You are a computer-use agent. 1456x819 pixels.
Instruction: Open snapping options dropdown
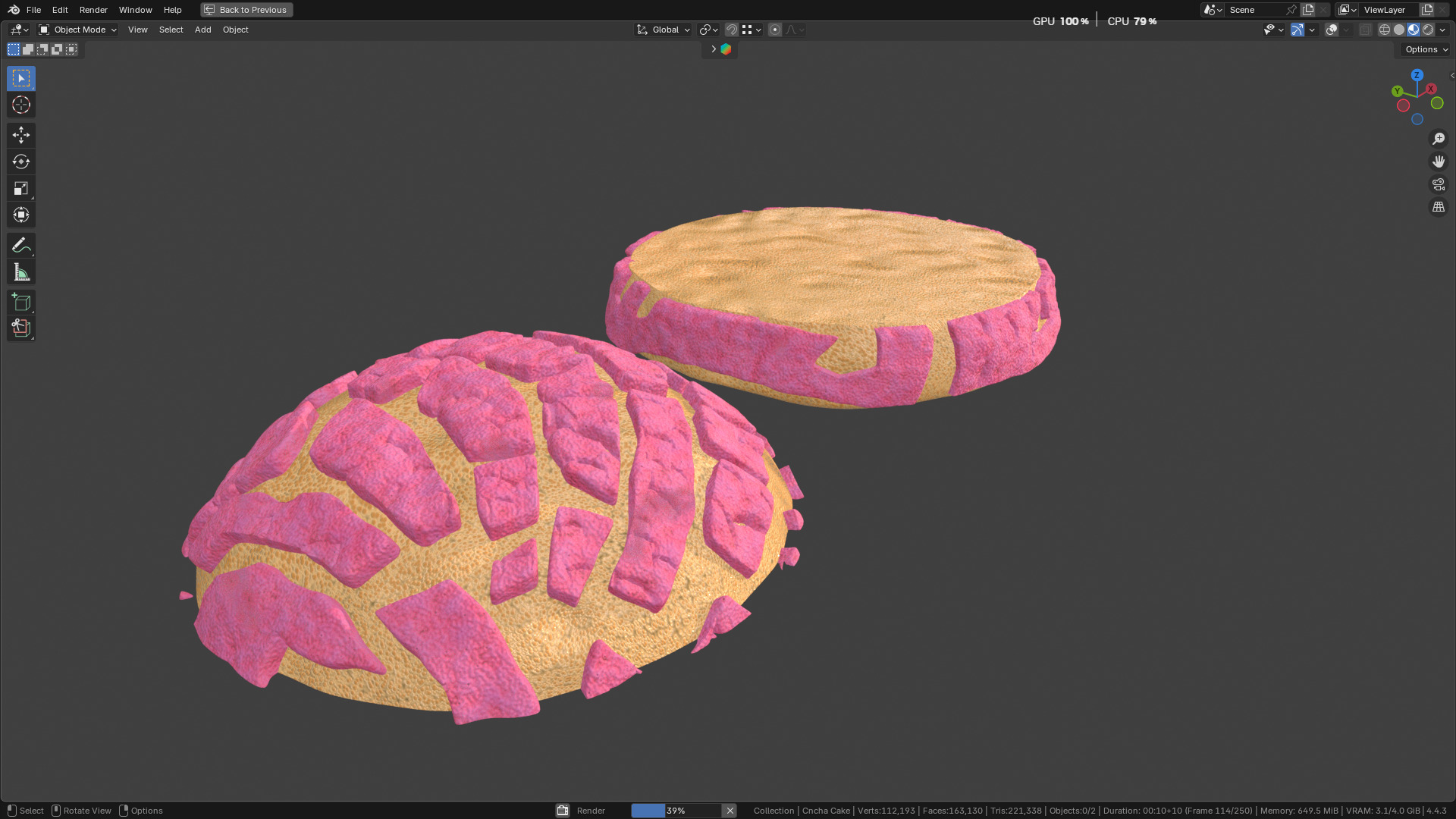(752, 30)
